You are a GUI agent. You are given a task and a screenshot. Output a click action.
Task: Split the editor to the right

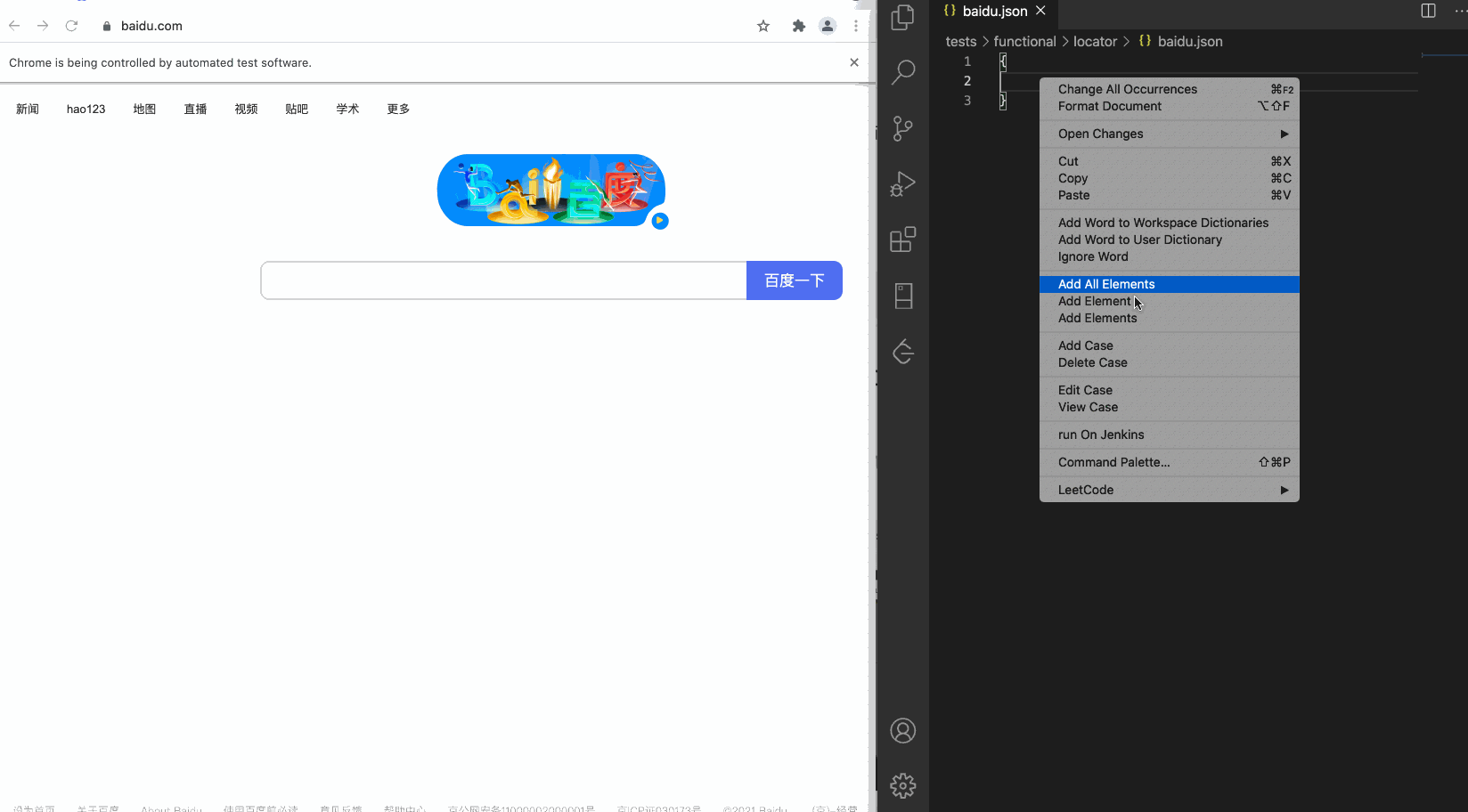(1428, 11)
